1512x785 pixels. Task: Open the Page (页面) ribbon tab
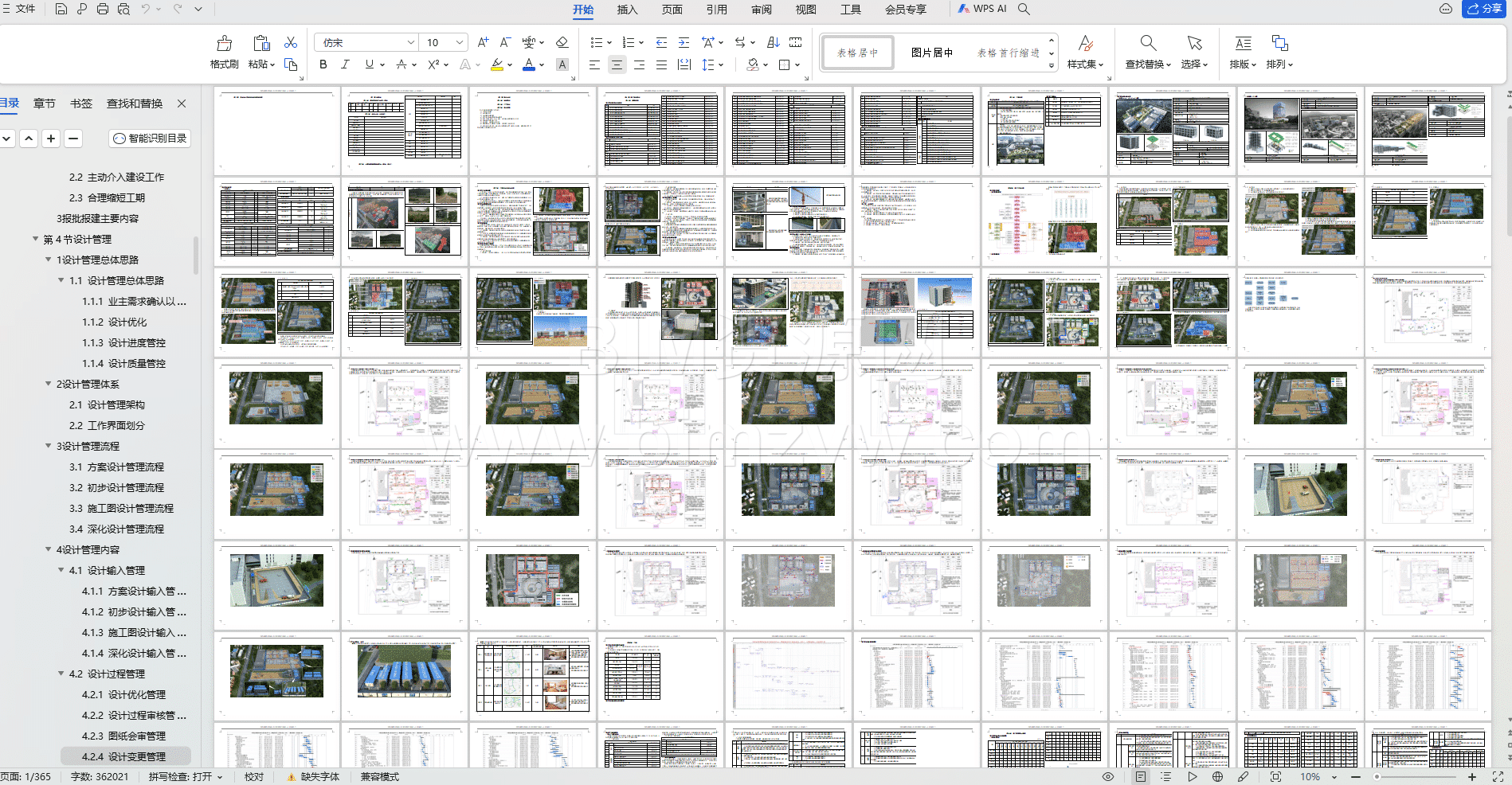point(672,9)
